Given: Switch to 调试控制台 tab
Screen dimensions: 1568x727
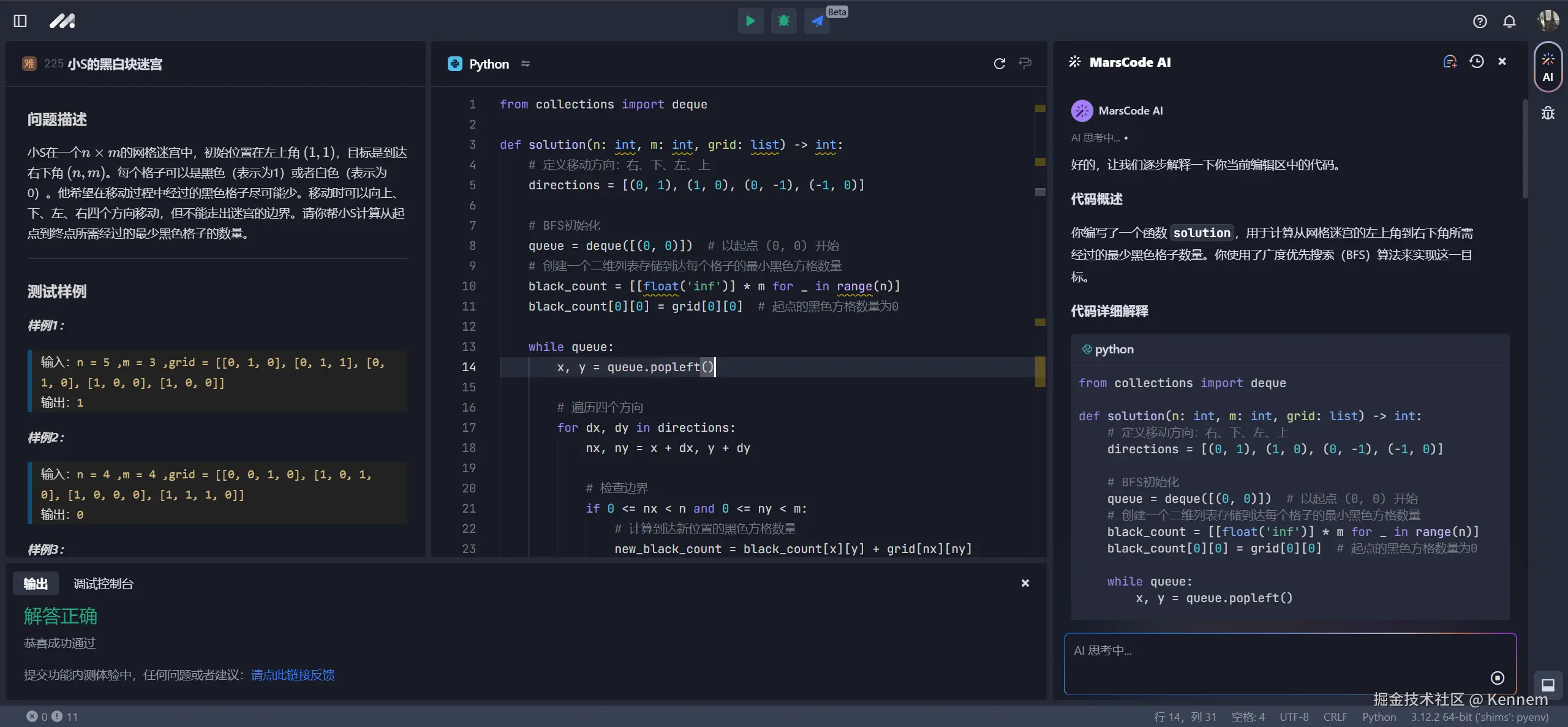Looking at the screenshot, I should pos(103,584).
